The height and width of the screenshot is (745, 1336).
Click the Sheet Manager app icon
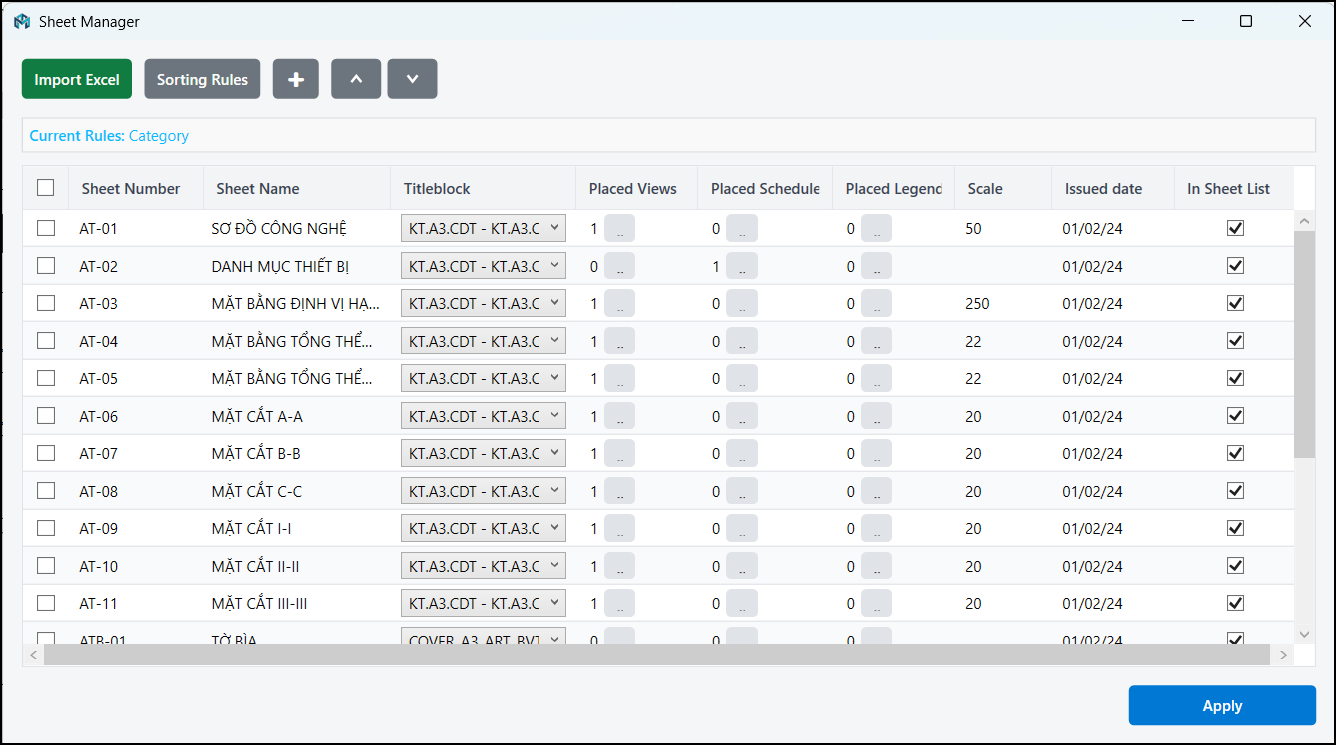pos(22,21)
